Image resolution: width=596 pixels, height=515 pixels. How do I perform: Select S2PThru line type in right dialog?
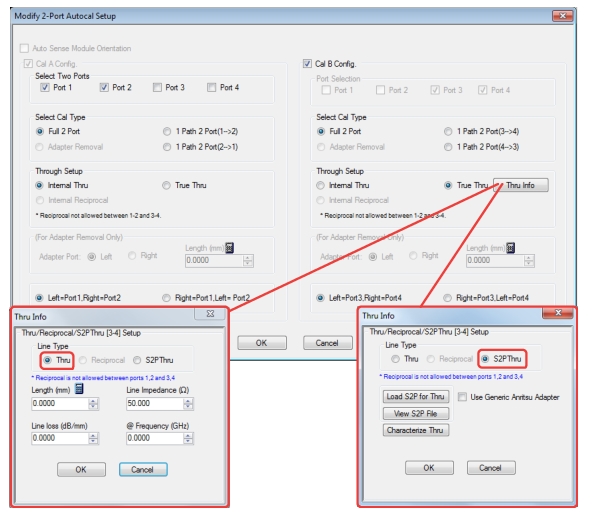click(x=485, y=358)
